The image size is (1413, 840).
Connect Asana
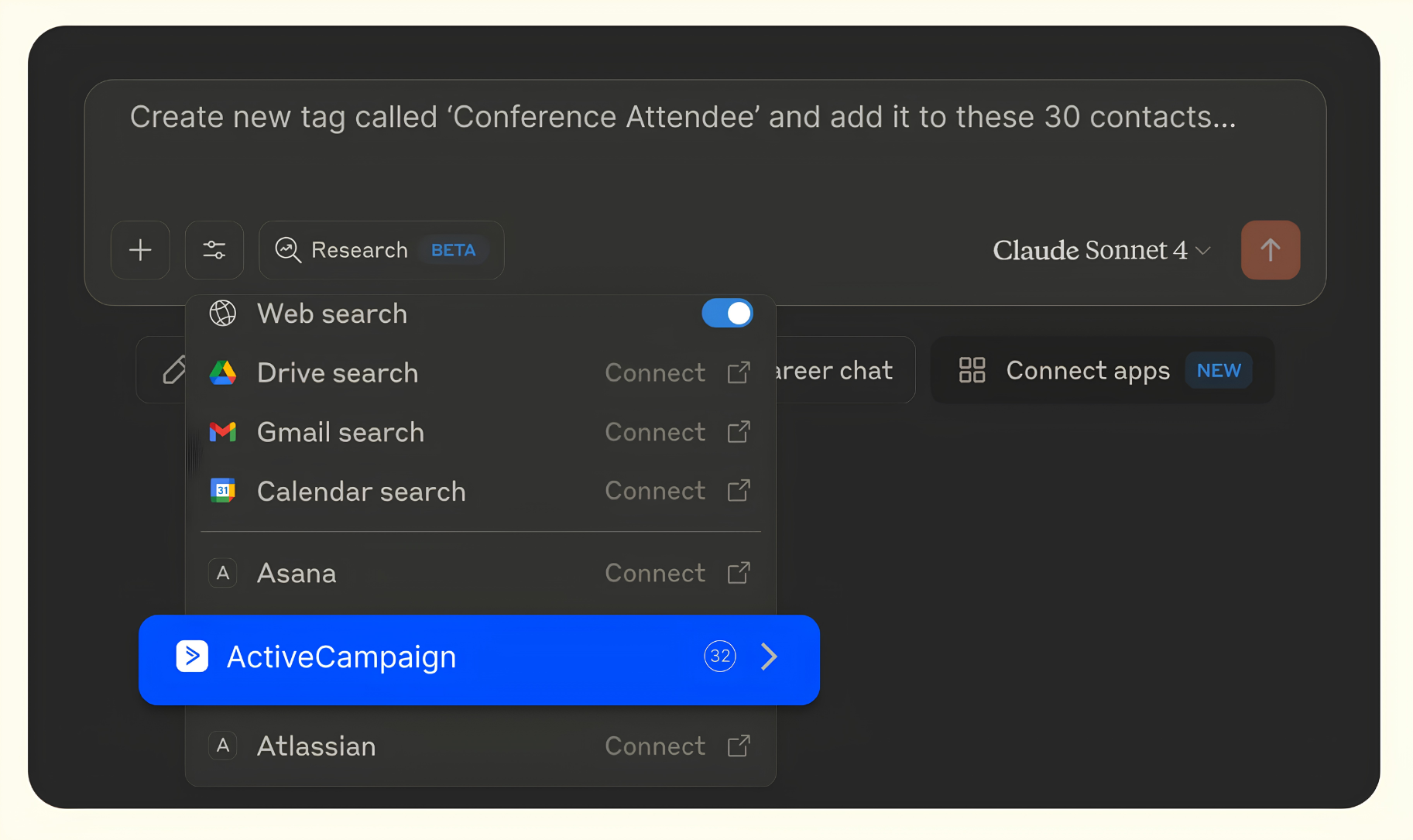pyautogui.click(x=655, y=573)
